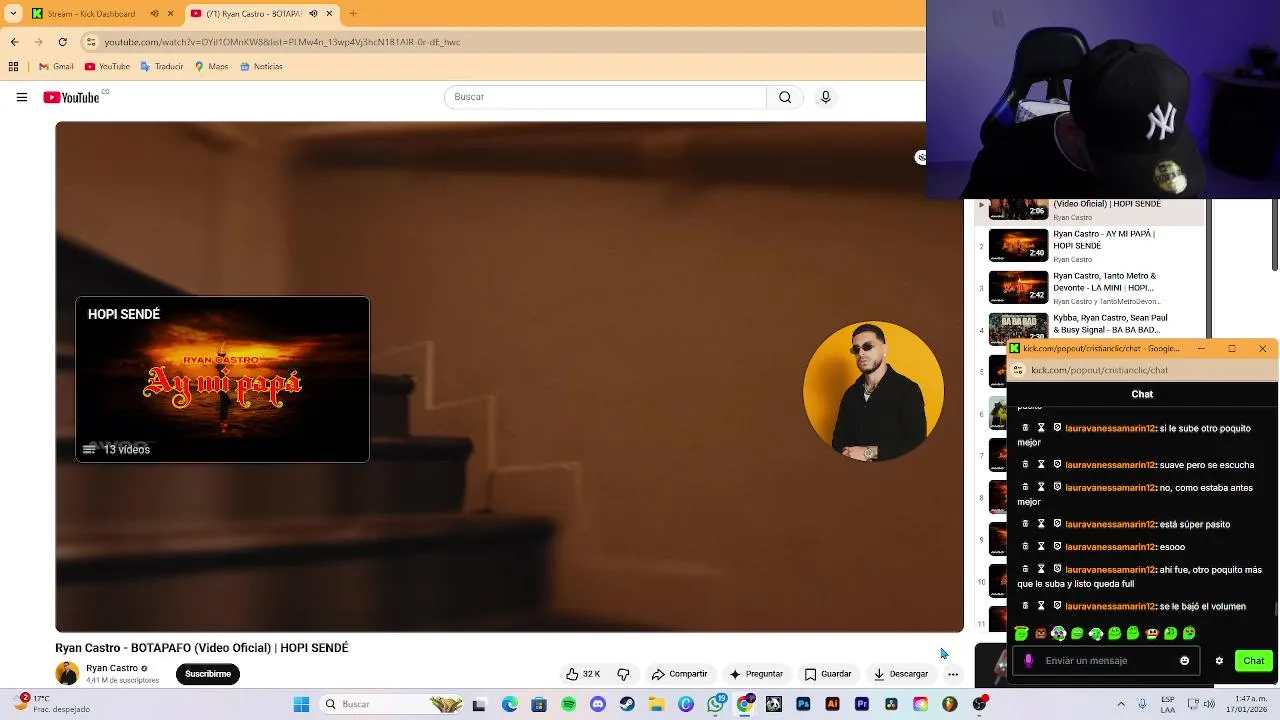
Task: Open Photoshop from the taskbar
Action: [x=803, y=704]
